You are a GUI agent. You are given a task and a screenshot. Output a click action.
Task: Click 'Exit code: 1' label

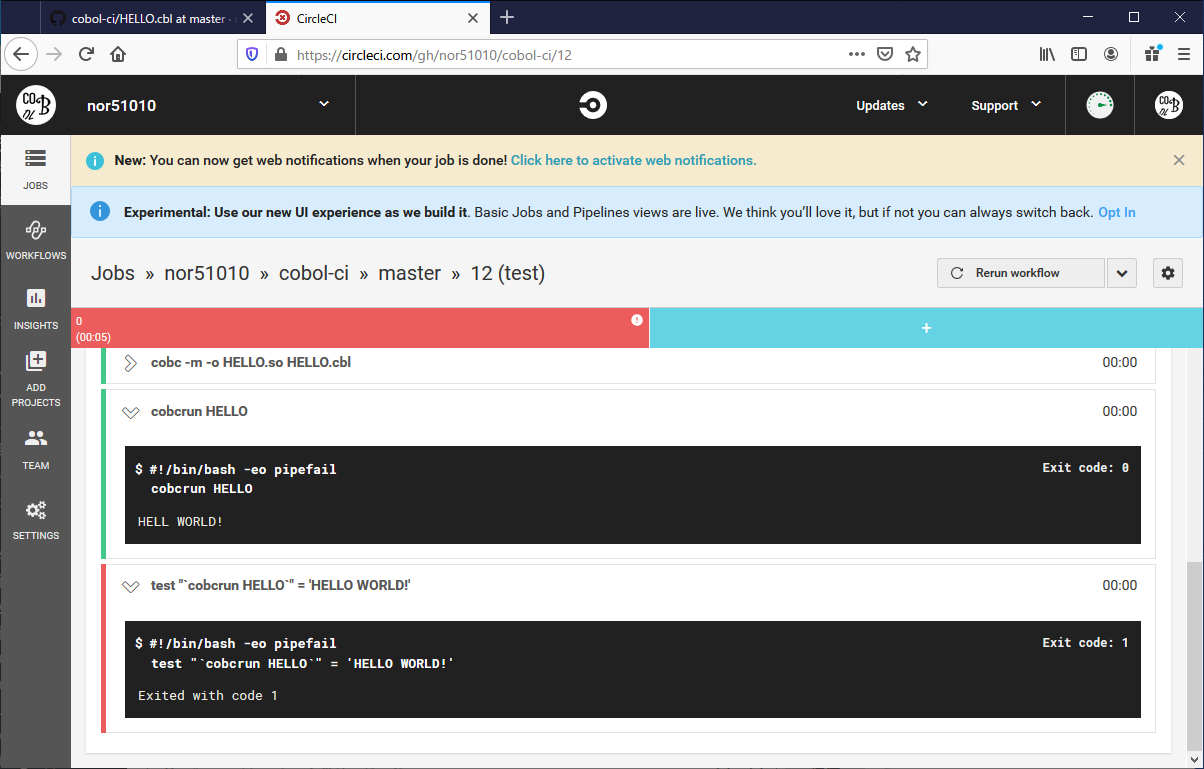[x=1085, y=643]
